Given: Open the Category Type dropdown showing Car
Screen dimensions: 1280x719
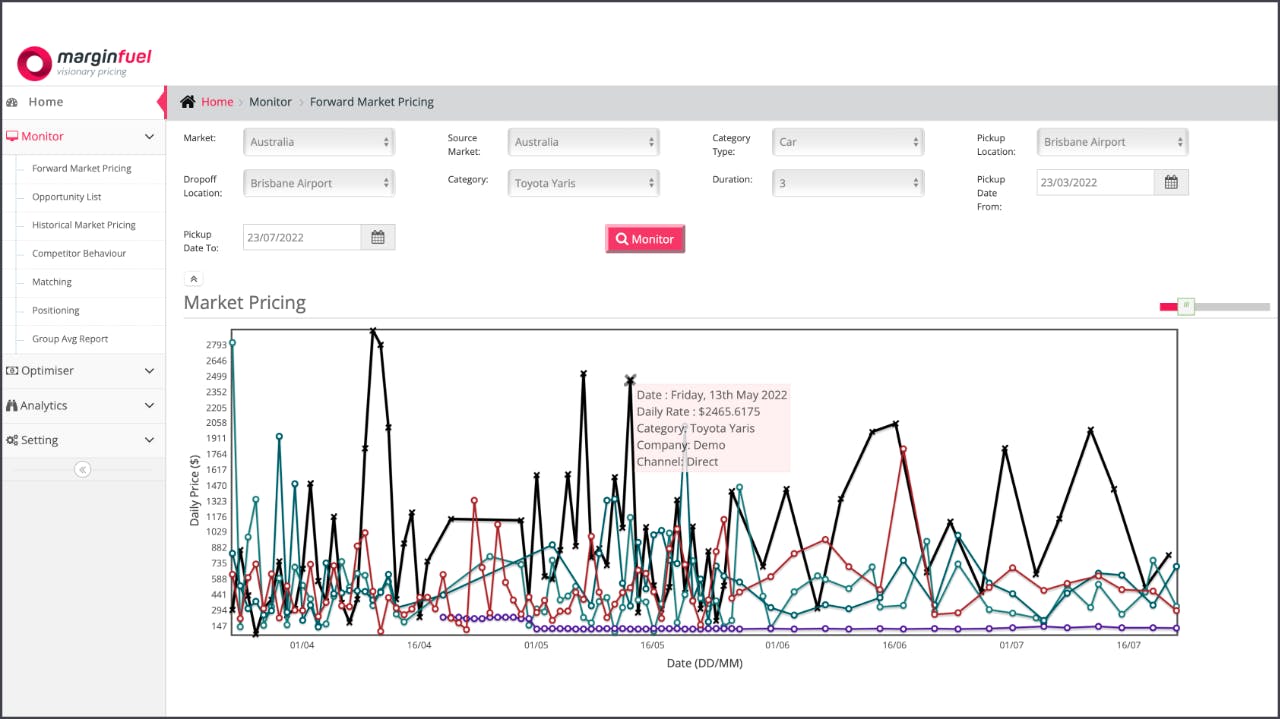Looking at the screenshot, I should point(848,142).
